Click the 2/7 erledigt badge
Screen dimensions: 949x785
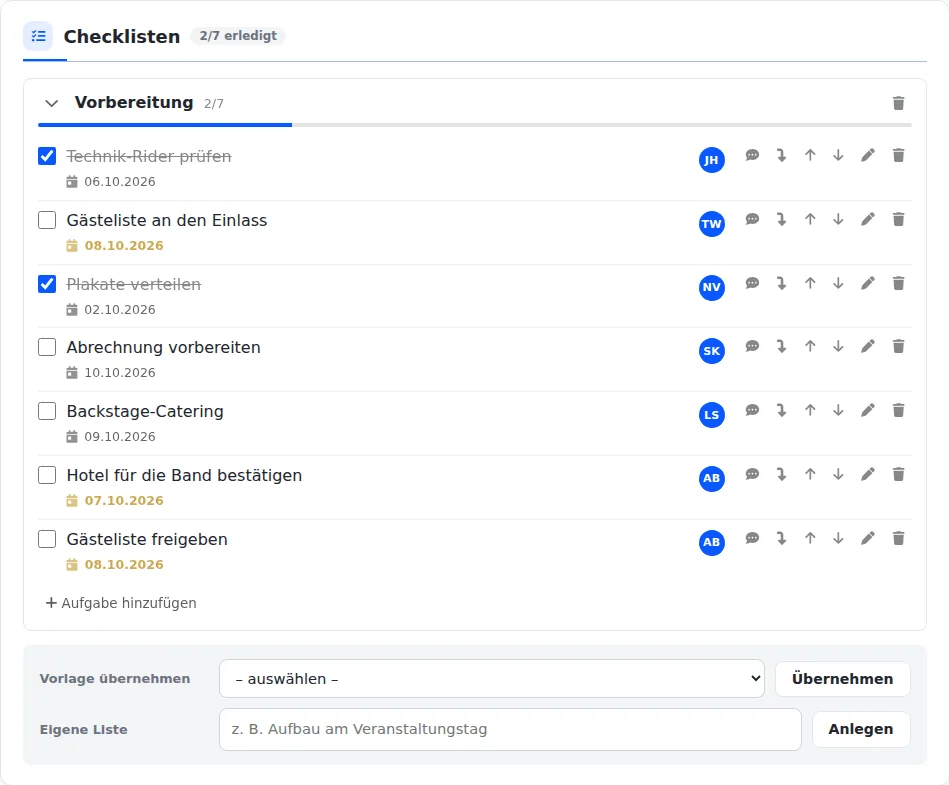click(x=238, y=36)
